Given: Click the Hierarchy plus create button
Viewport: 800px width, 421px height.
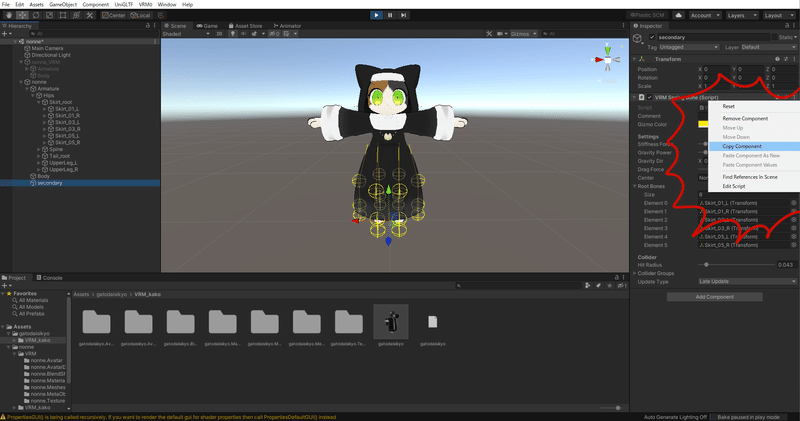Looking at the screenshot, I should tap(5, 34).
